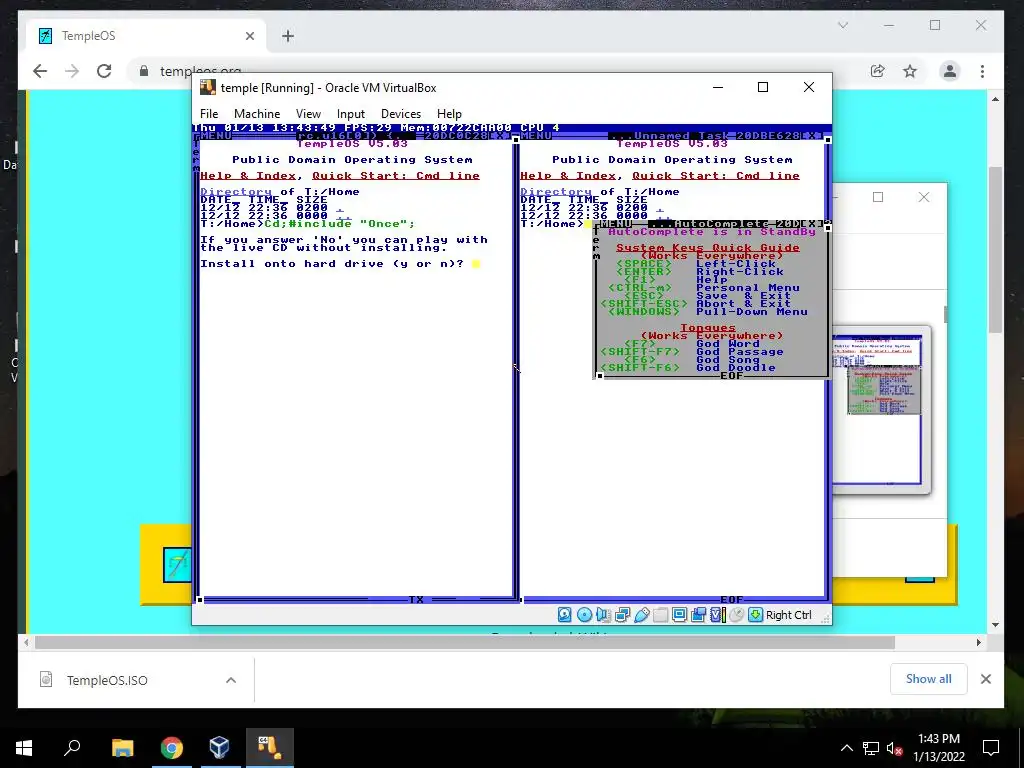The height and width of the screenshot is (768, 1024).
Task: Close the AutoComplete window with its X
Action: (812, 224)
